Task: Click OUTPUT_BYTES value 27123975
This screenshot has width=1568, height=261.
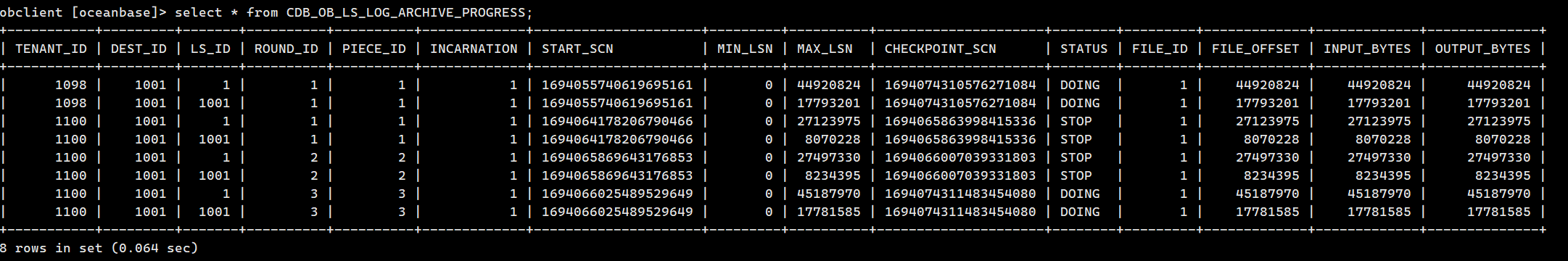Action: [x=1499, y=121]
